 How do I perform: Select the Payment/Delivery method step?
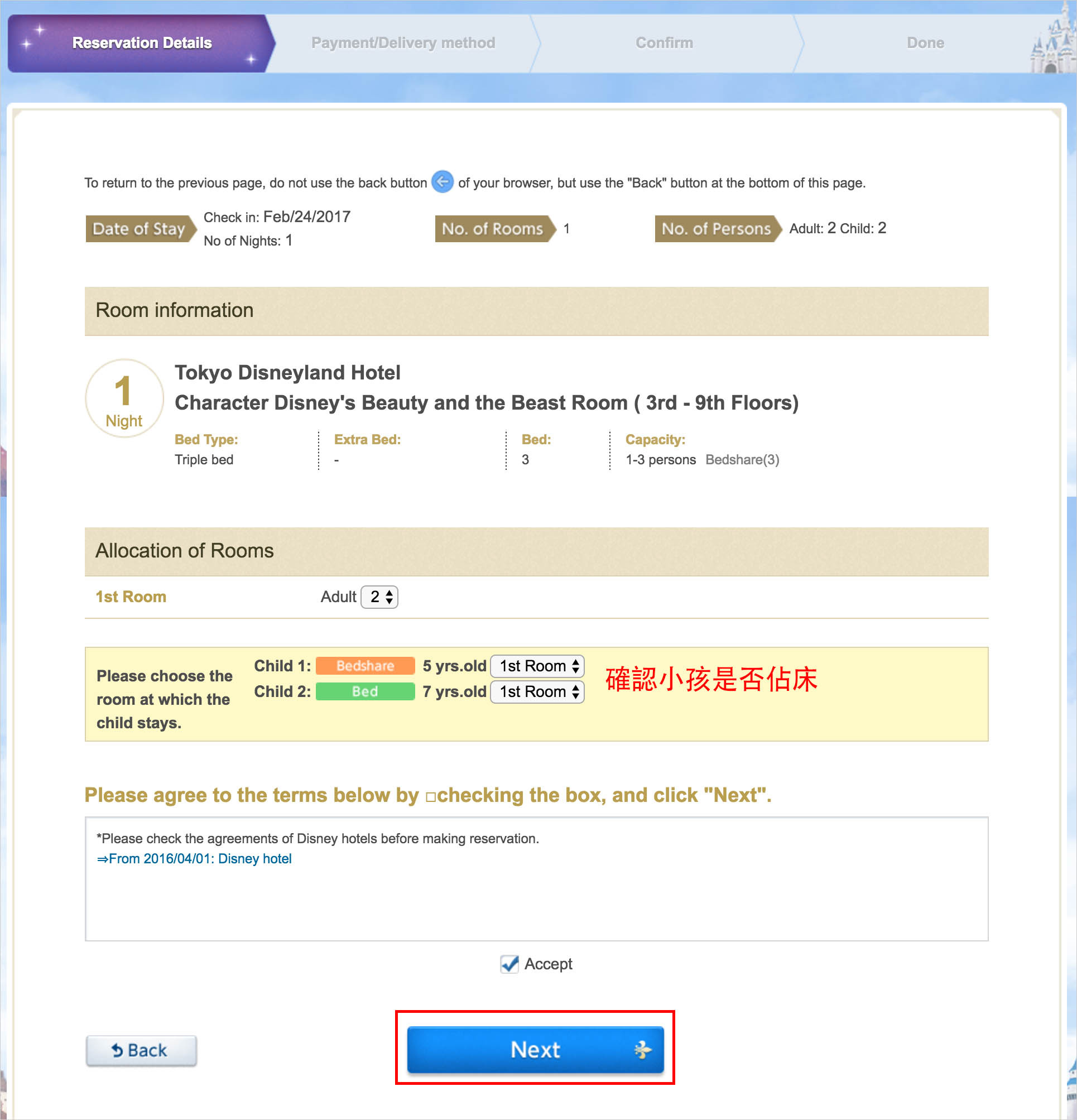pos(403,43)
